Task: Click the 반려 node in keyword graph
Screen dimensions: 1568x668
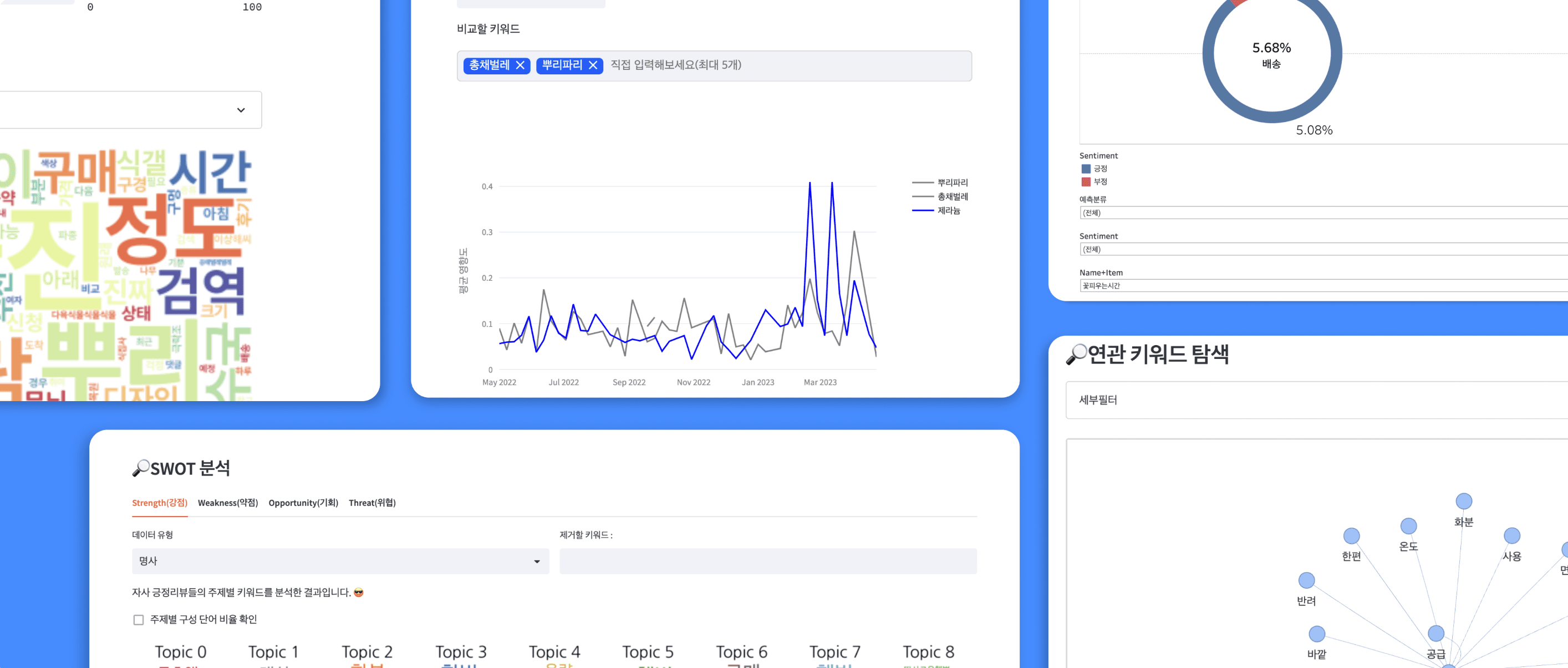Action: click(x=1306, y=580)
